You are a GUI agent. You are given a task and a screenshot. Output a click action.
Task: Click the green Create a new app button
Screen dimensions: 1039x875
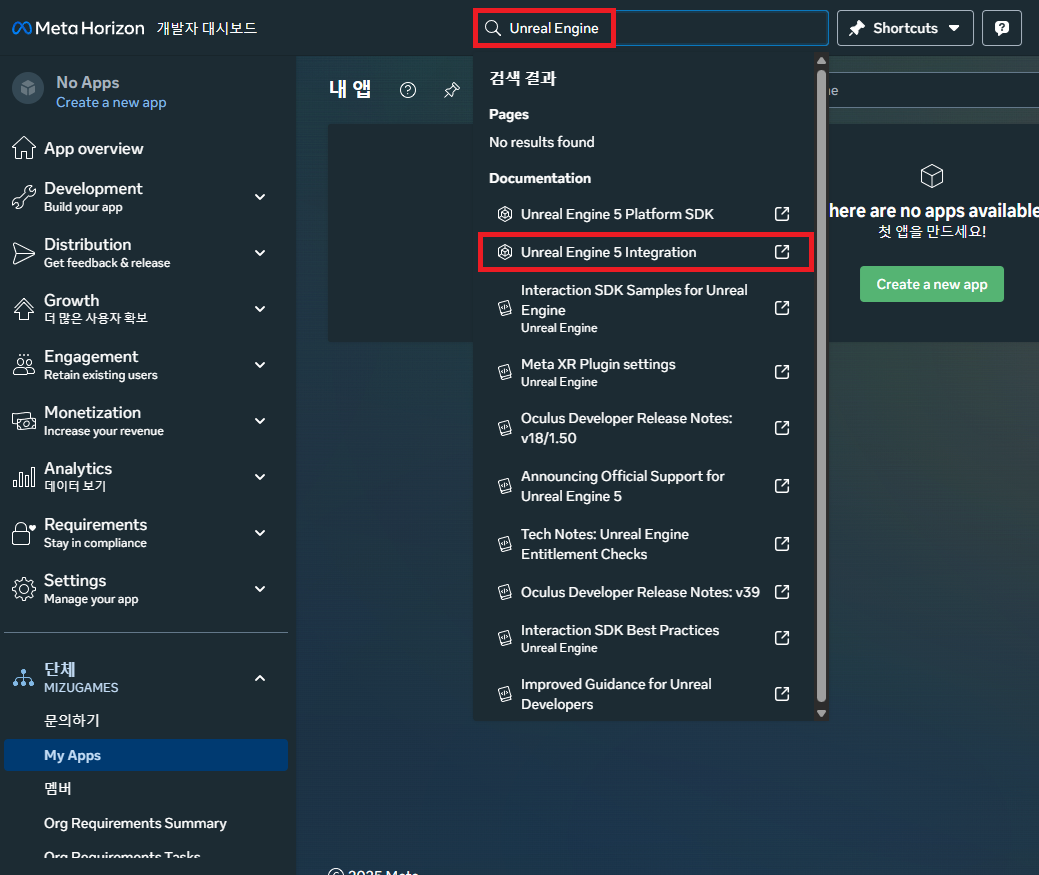pos(932,284)
